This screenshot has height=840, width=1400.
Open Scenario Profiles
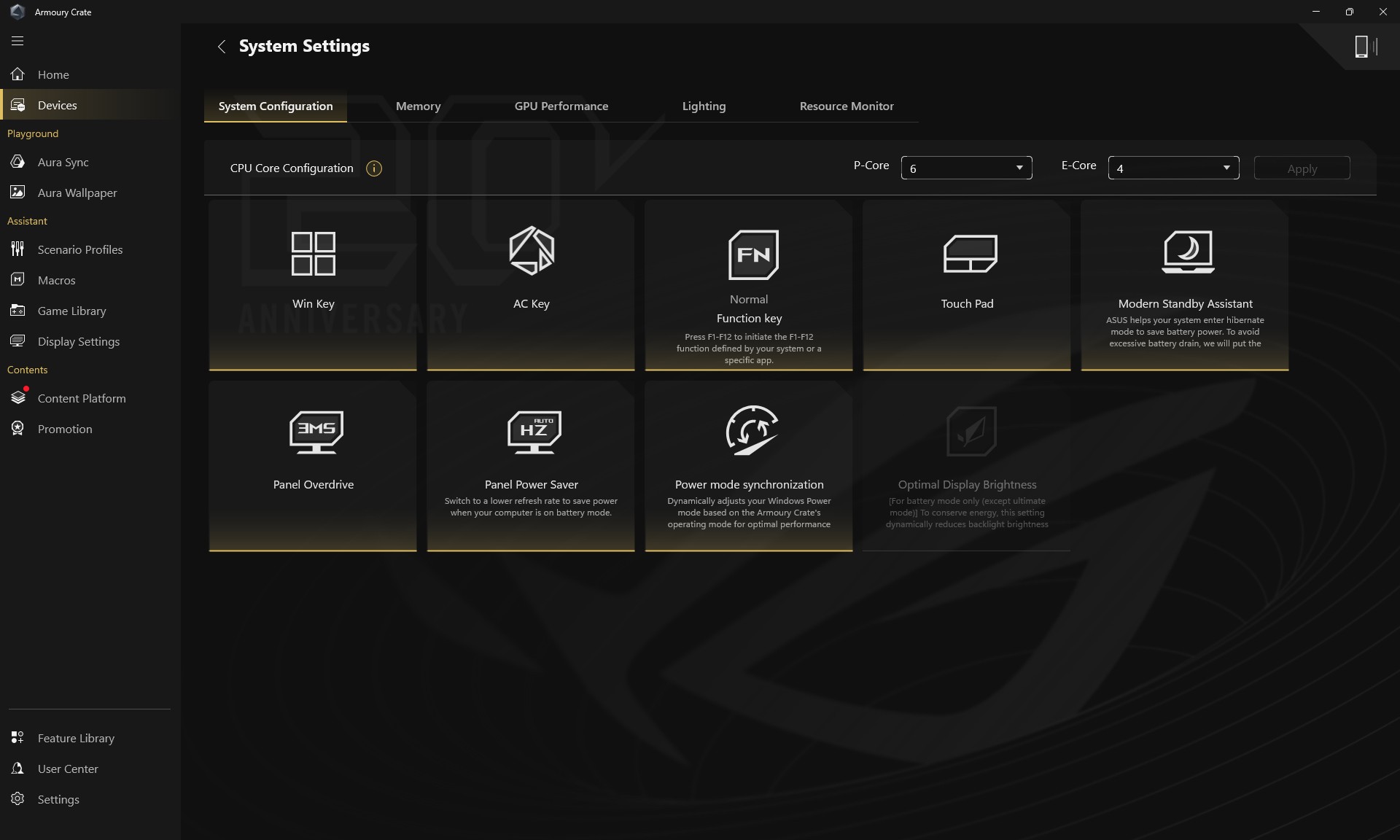[x=90, y=249]
